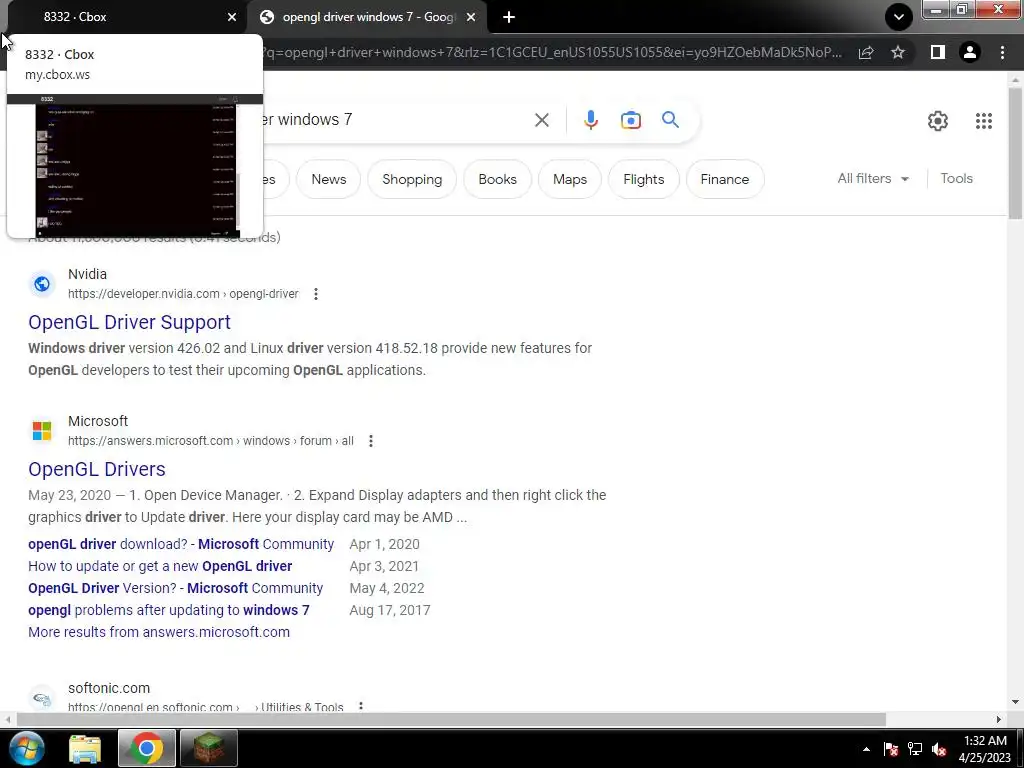Screen dimensions: 1024x768
Task: Open the OpenGL Driver Support result
Action: [129, 322]
